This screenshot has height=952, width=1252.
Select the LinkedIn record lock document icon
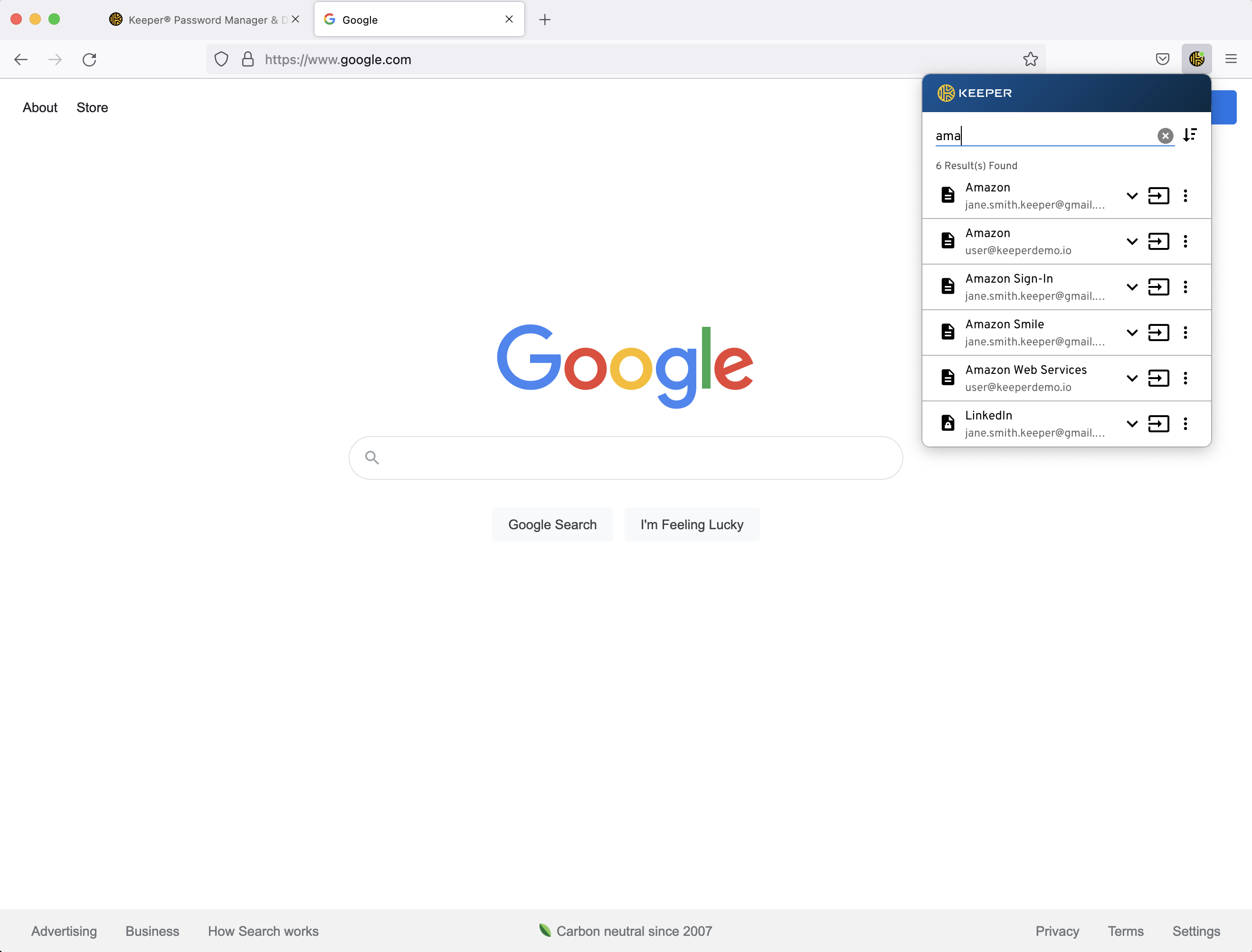[947, 423]
